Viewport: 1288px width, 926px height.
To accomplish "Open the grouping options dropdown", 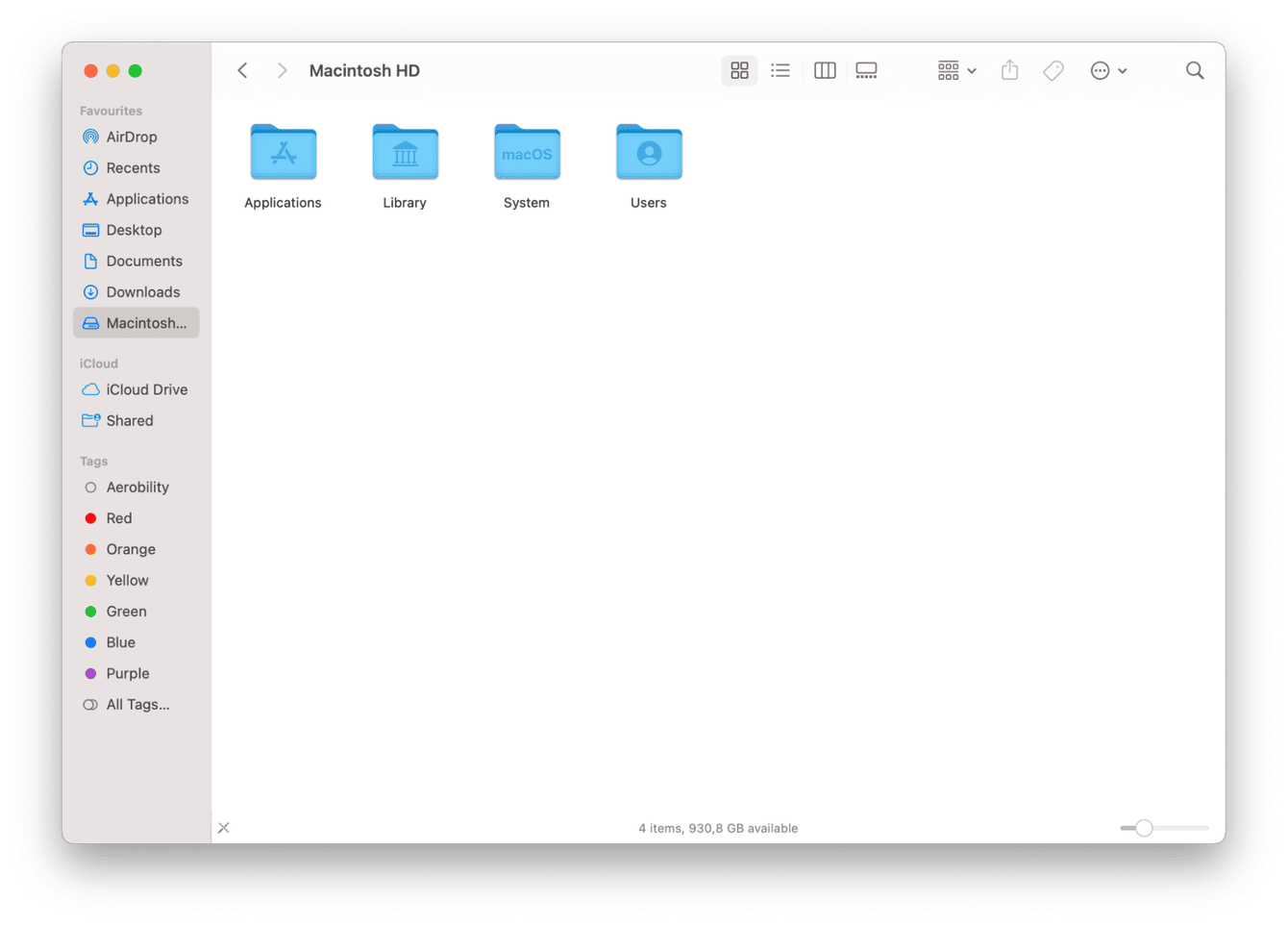I will pos(955,70).
